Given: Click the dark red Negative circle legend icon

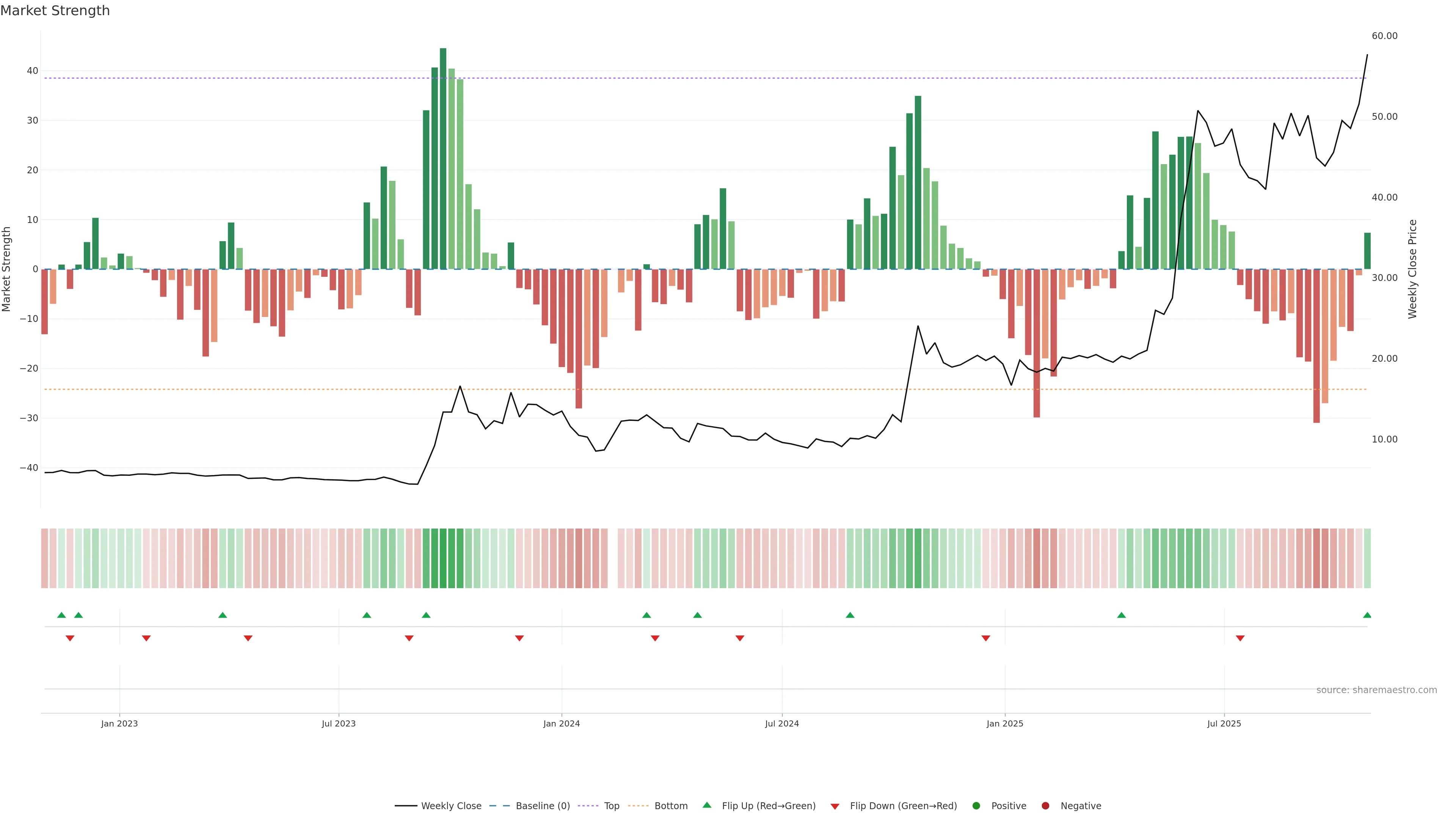Looking at the screenshot, I should [1045, 806].
